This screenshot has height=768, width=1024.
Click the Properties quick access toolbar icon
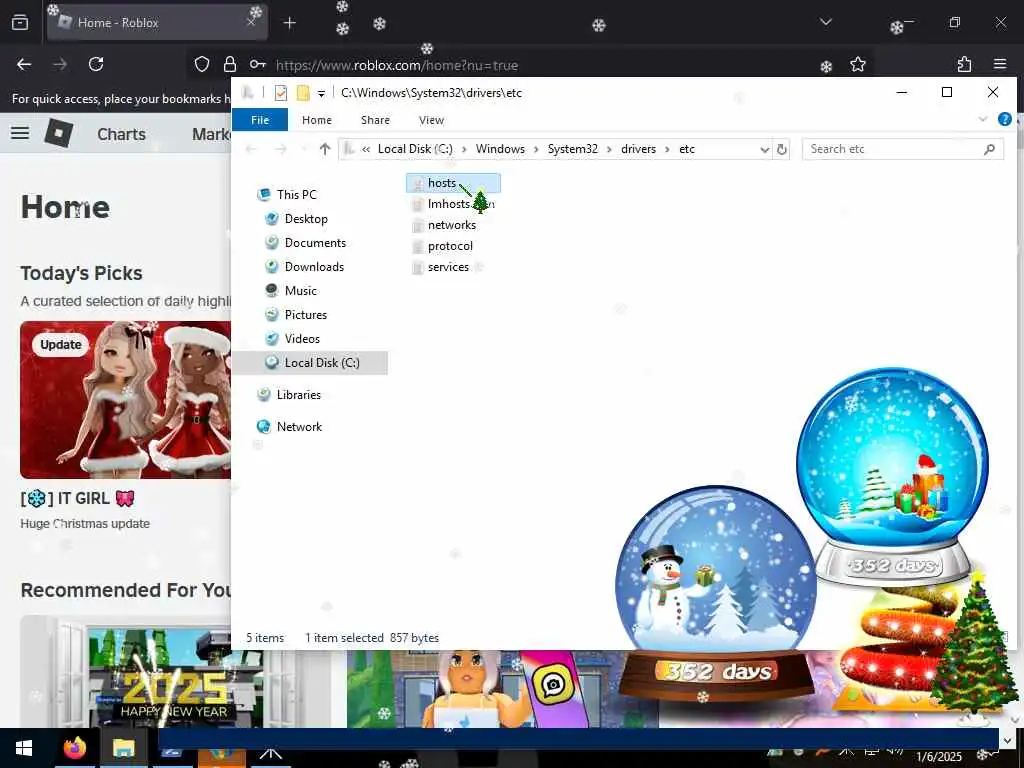pos(281,93)
